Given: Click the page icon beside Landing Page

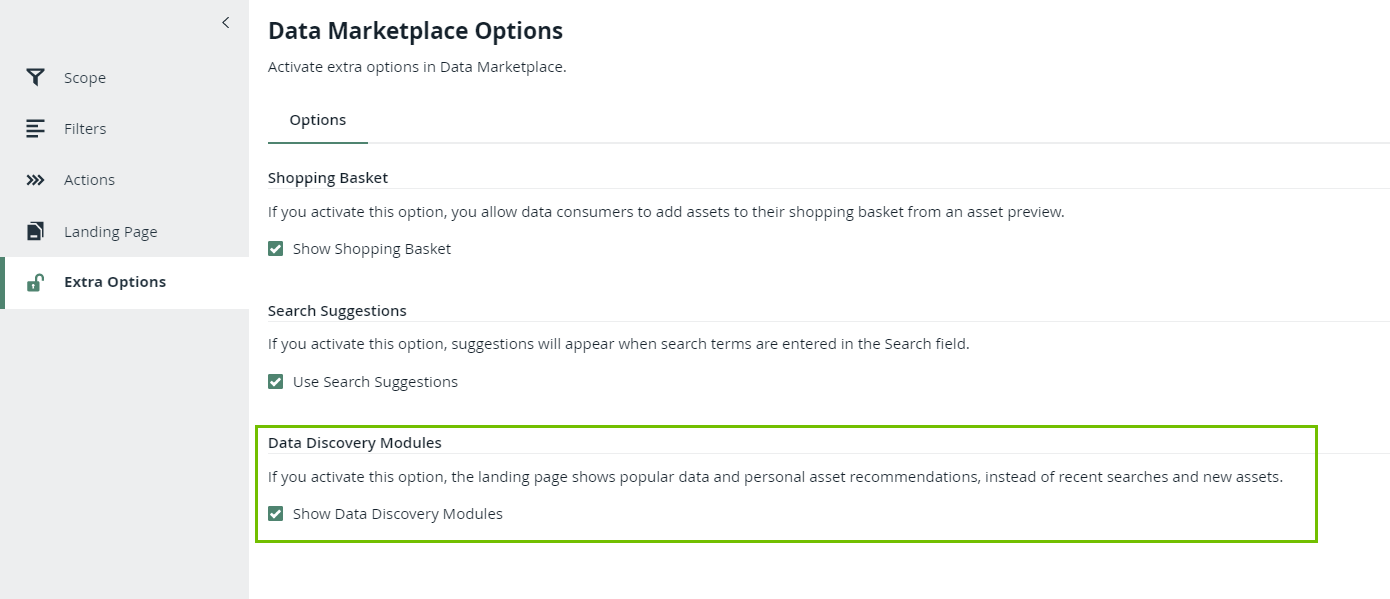Looking at the screenshot, I should click(35, 231).
